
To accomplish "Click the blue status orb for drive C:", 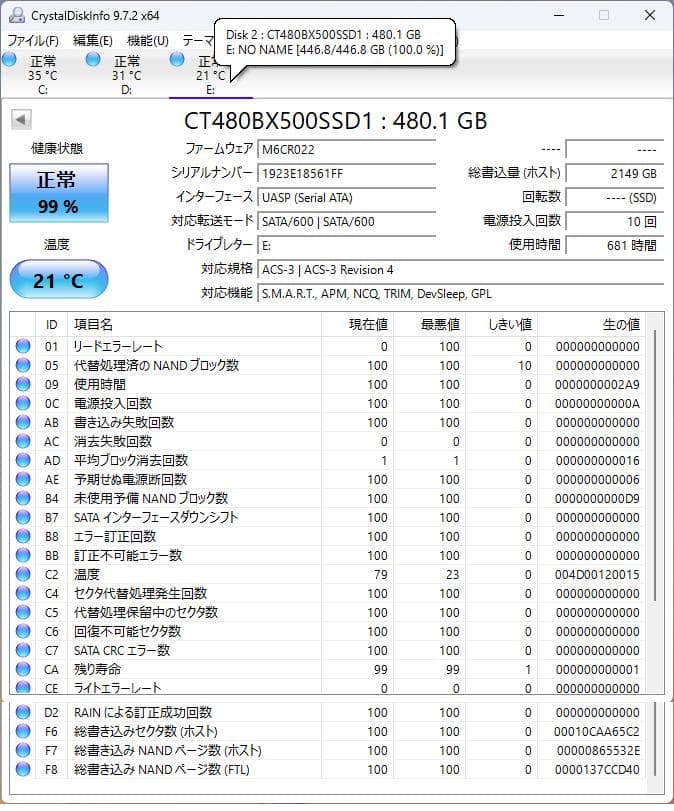I will [9, 59].
